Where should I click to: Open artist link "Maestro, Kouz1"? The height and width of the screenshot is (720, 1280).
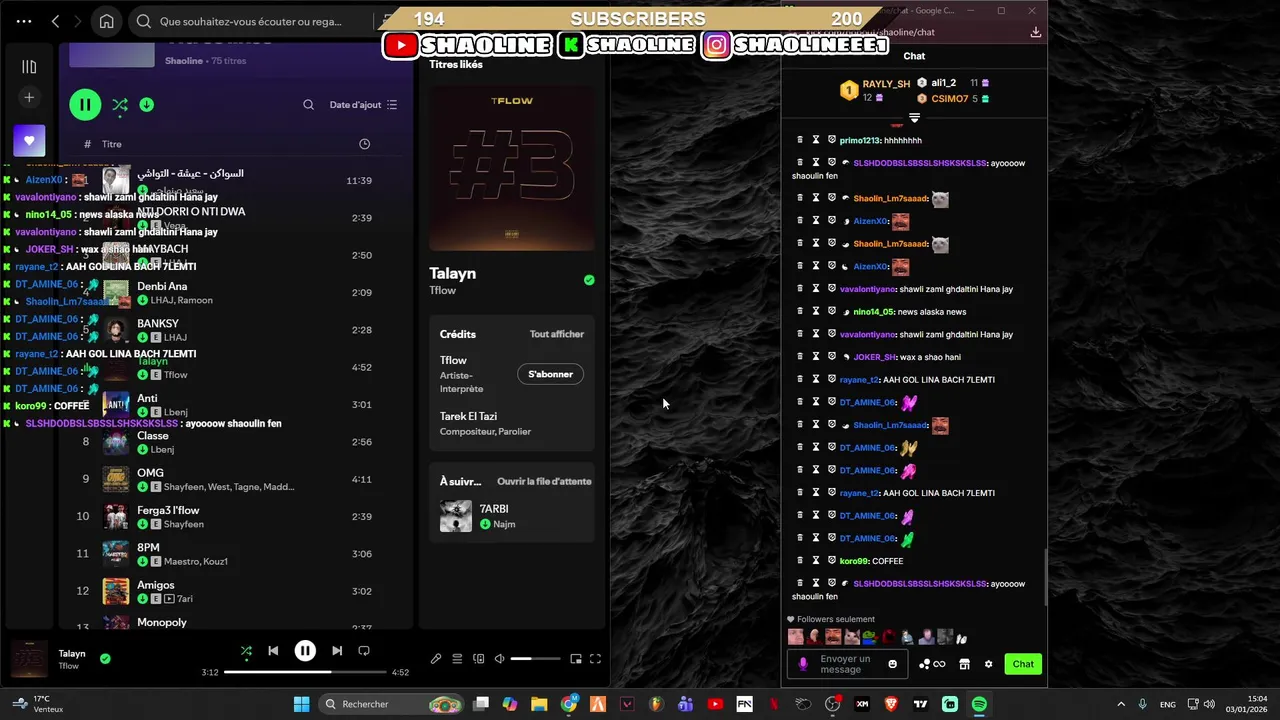click(x=196, y=561)
